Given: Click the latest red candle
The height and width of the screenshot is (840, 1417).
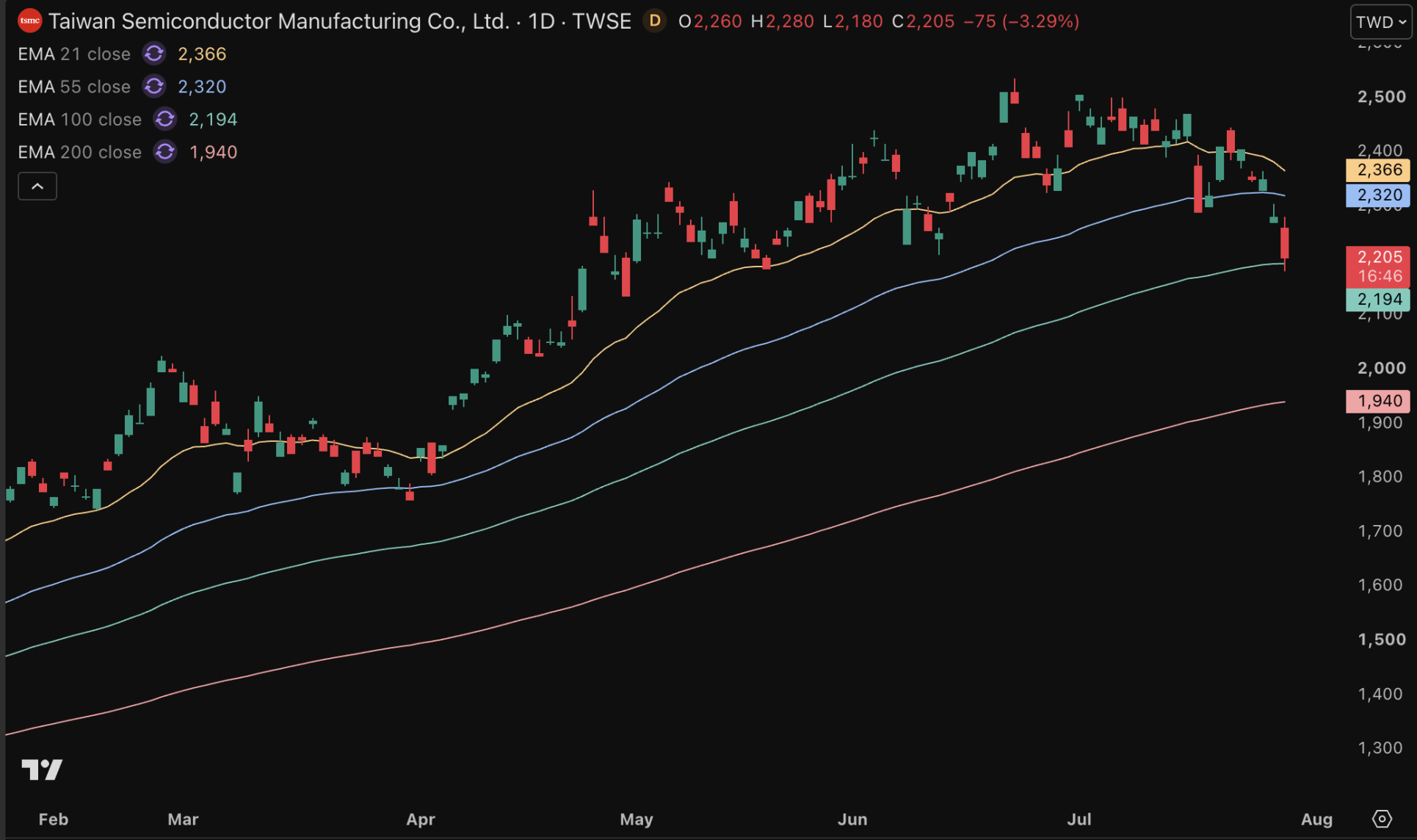Looking at the screenshot, I should click(x=1285, y=243).
